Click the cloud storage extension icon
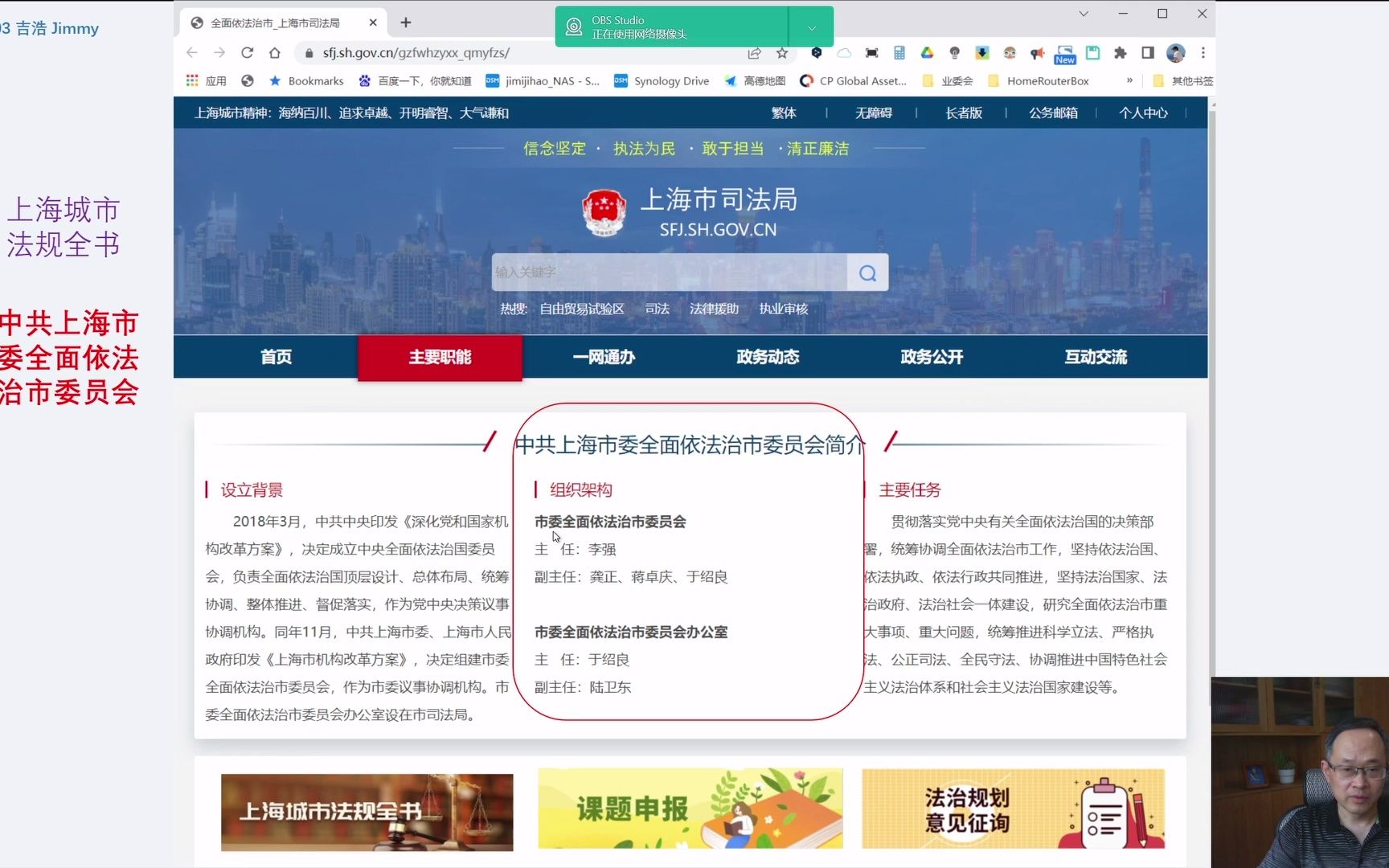 click(x=844, y=53)
